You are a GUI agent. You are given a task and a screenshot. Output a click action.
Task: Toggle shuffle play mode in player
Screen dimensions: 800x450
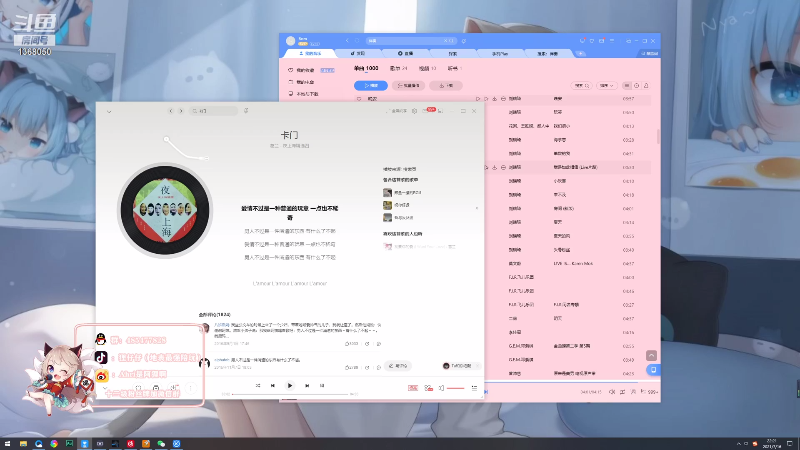click(258, 386)
